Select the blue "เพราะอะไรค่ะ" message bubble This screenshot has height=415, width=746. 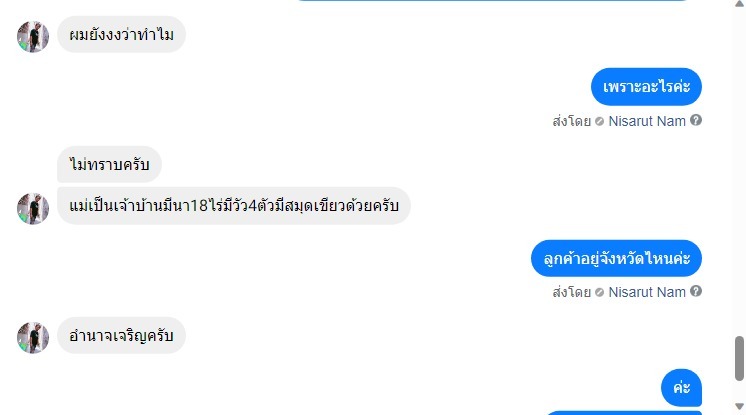click(646, 87)
